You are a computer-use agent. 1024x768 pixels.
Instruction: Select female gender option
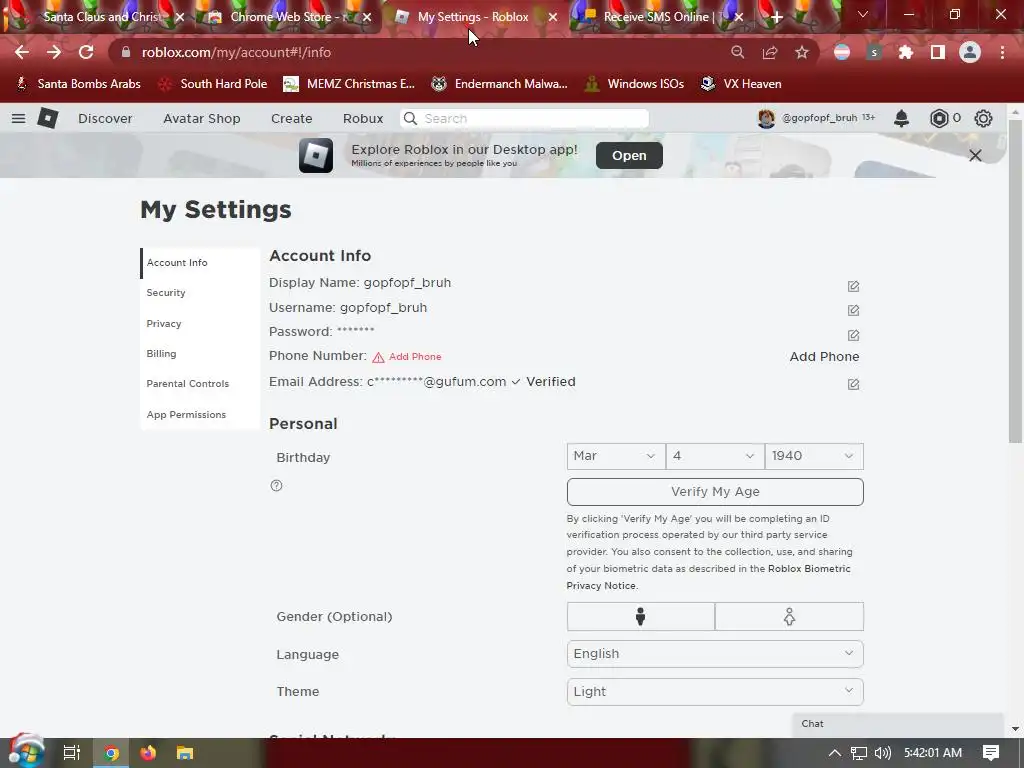pos(790,616)
